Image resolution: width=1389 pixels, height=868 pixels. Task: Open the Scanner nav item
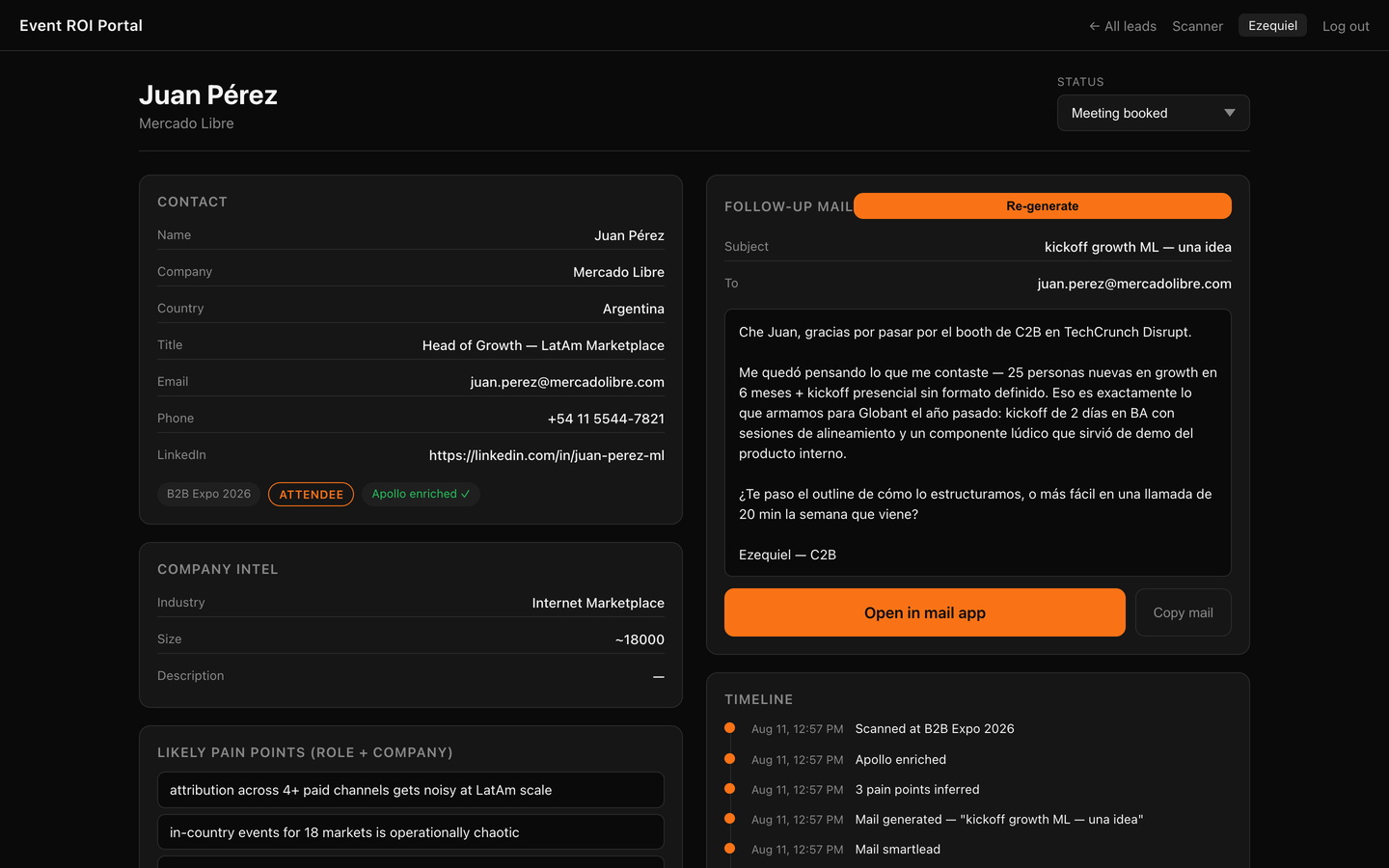tap(1197, 26)
